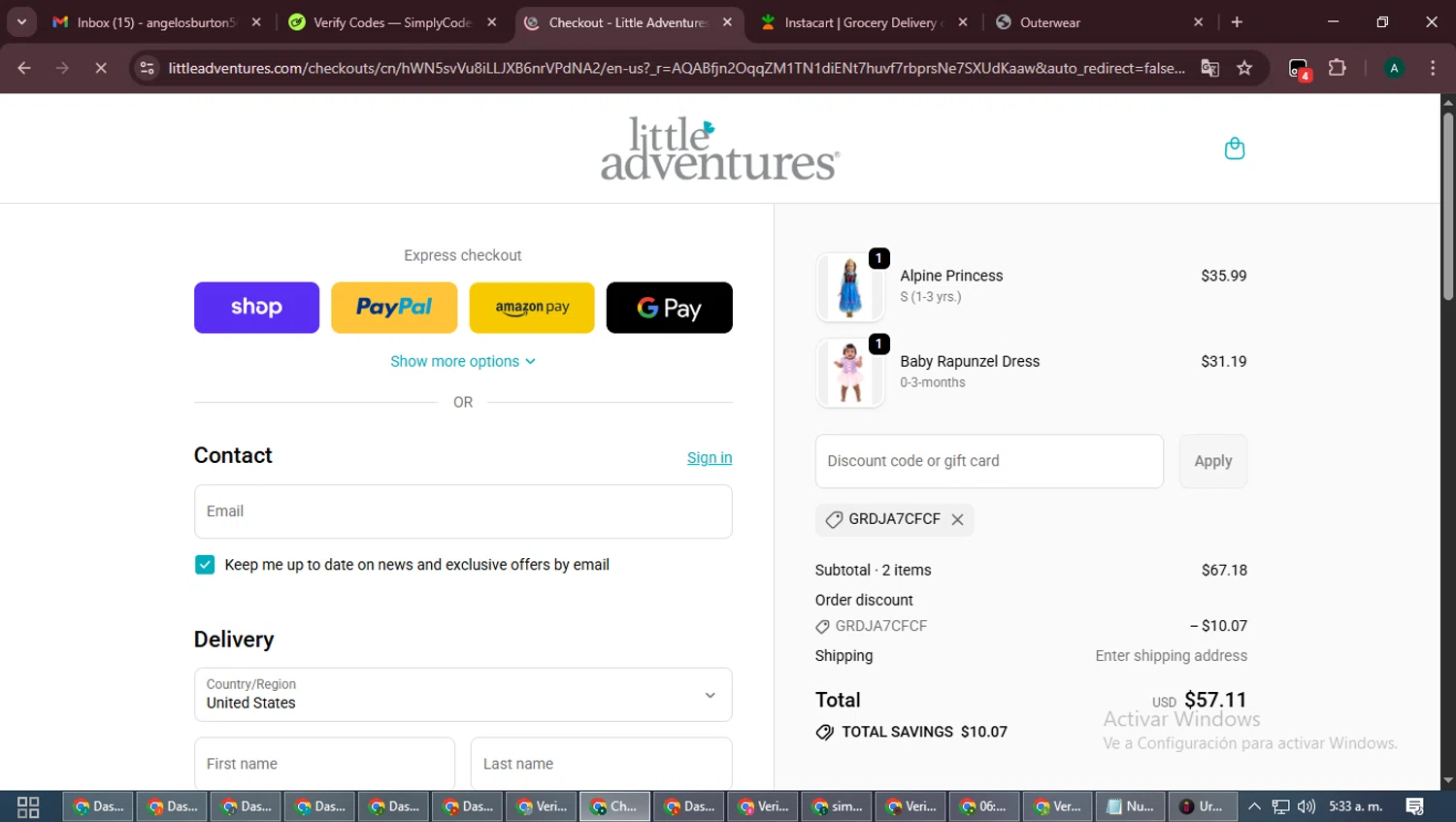Screen dimensions: 1456x822
Task: Click the TOTAL SAVINGS $10.07 label
Action: 924,732
